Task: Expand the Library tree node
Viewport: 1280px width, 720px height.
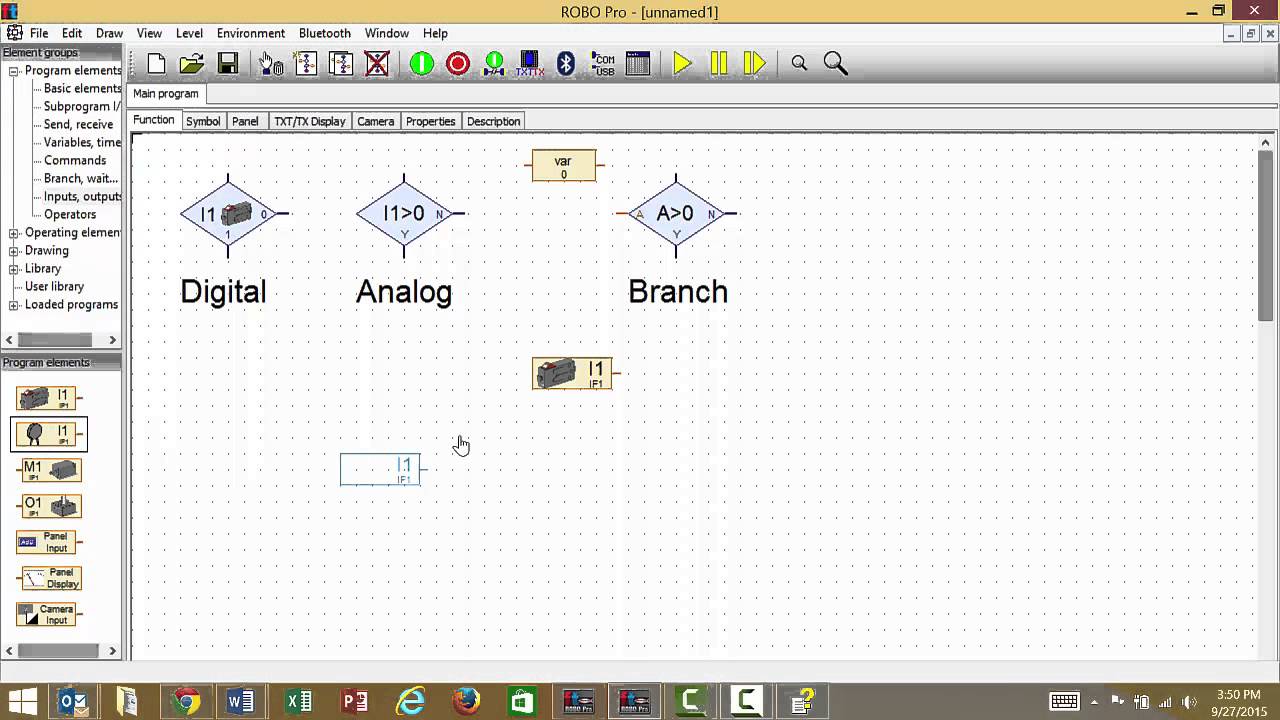Action: click(14, 269)
